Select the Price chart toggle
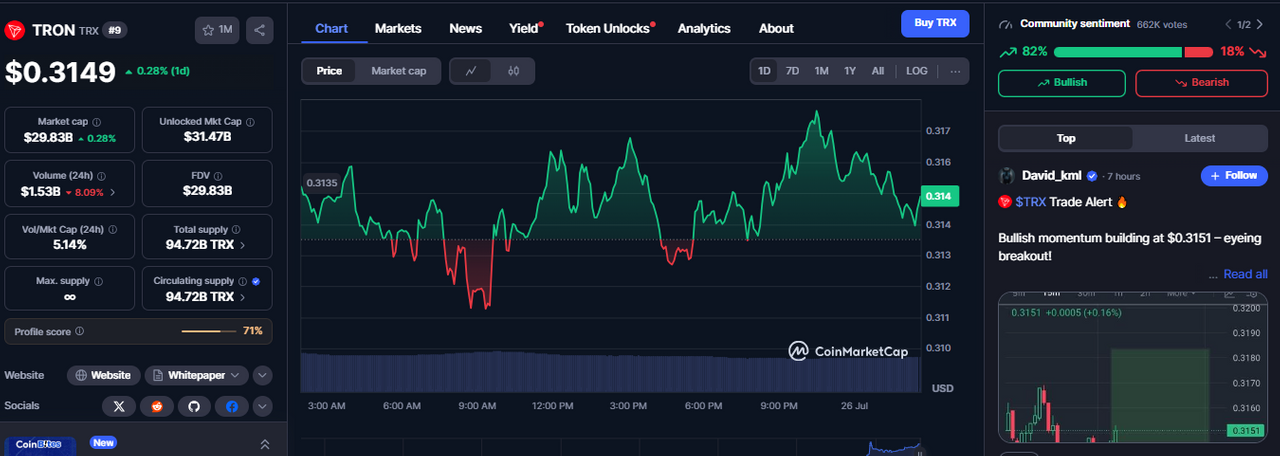This screenshot has width=1280, height=456. tap(329, 71)
